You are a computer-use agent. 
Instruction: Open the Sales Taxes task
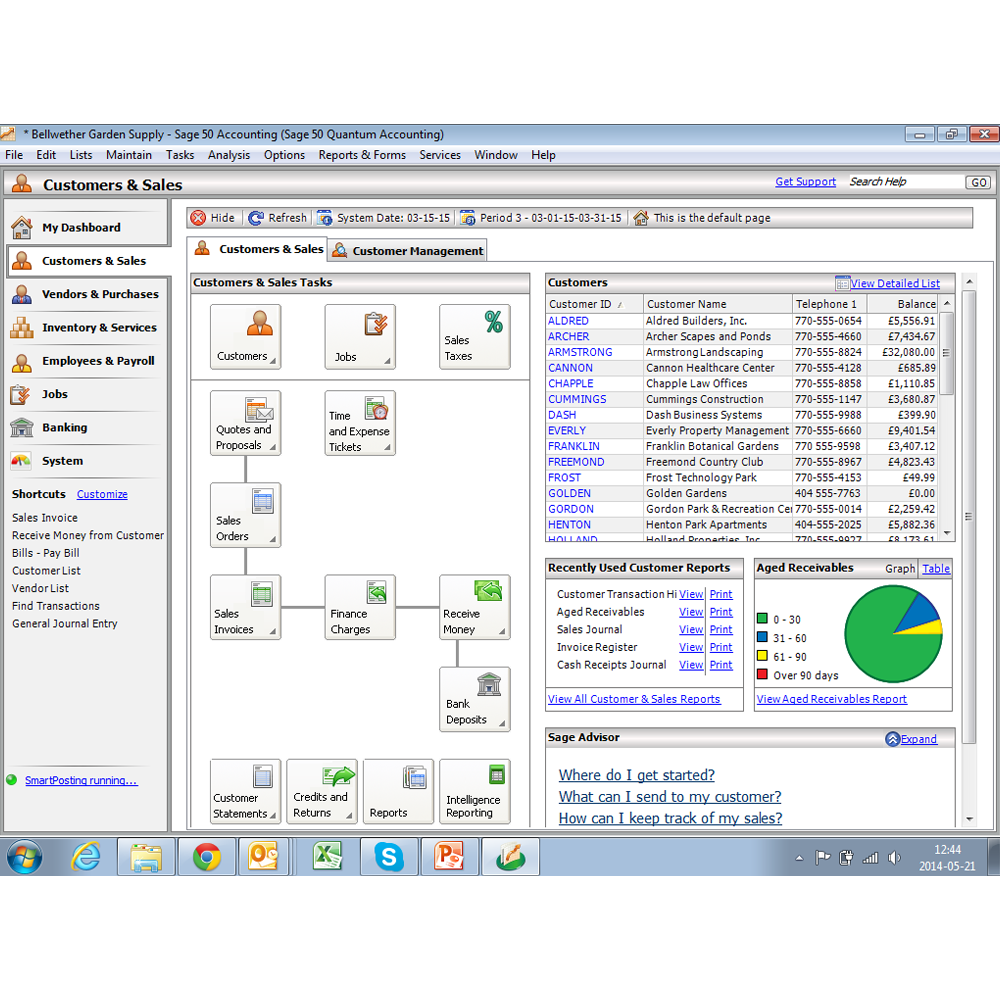click(474, 337)
